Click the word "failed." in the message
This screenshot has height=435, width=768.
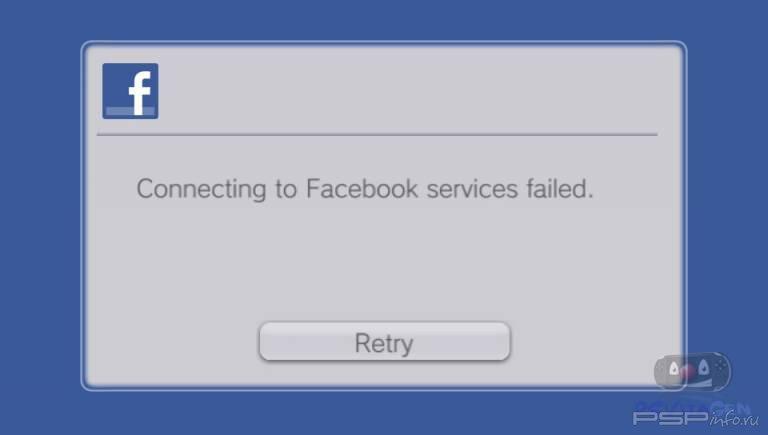pyautogui.click(x=560, y=189)
